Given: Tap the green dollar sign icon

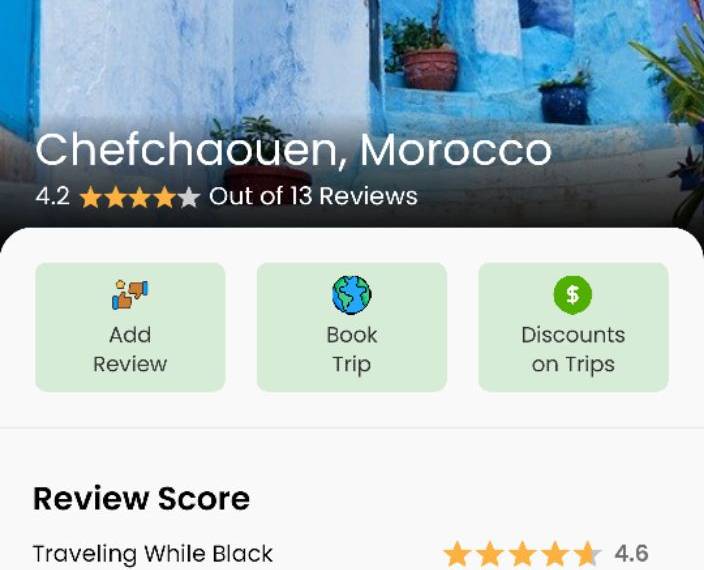Looking at the screenshot, I should point(572,295).
